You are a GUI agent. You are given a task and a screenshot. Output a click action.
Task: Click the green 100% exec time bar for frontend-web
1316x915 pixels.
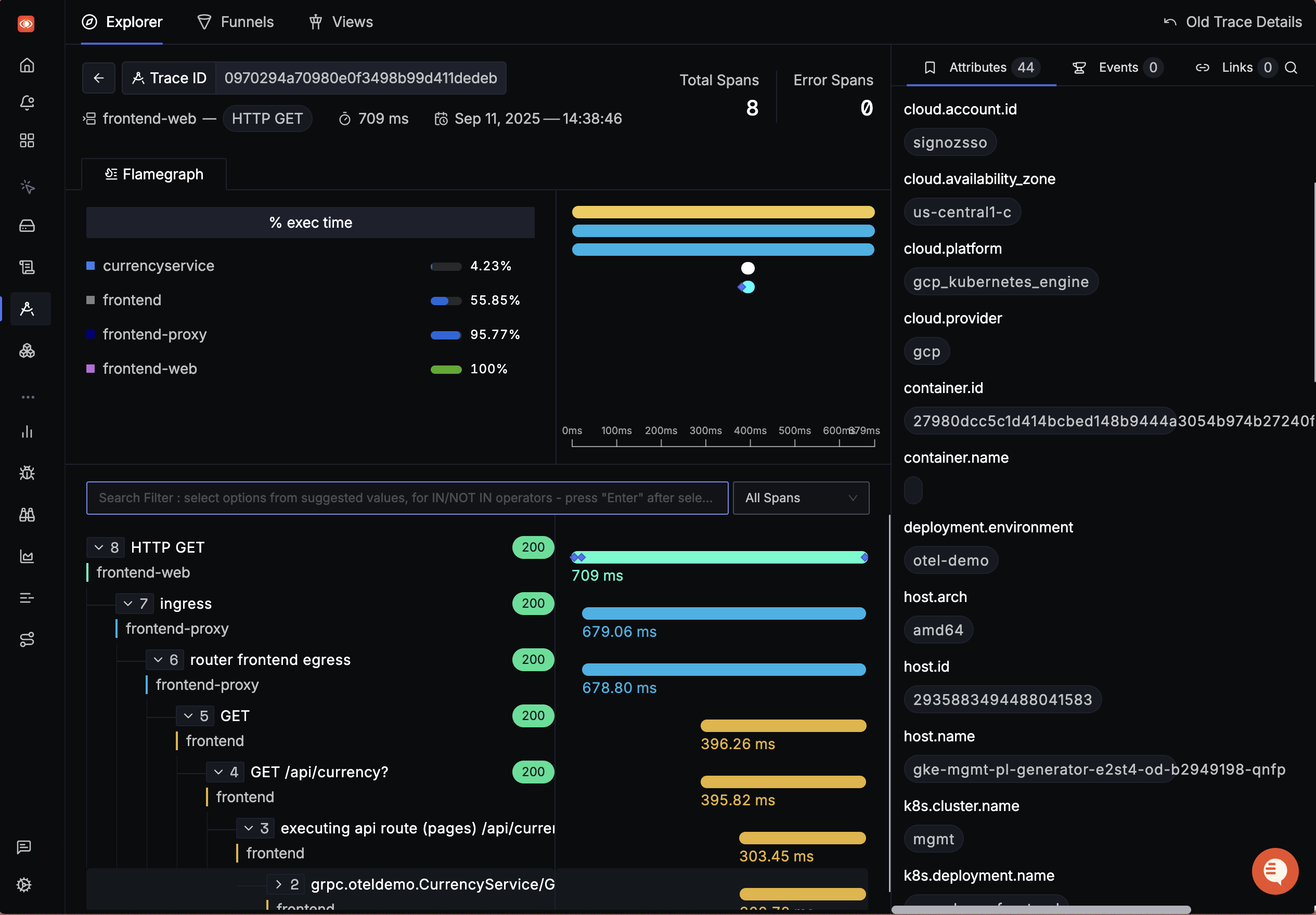pos(445,370)
